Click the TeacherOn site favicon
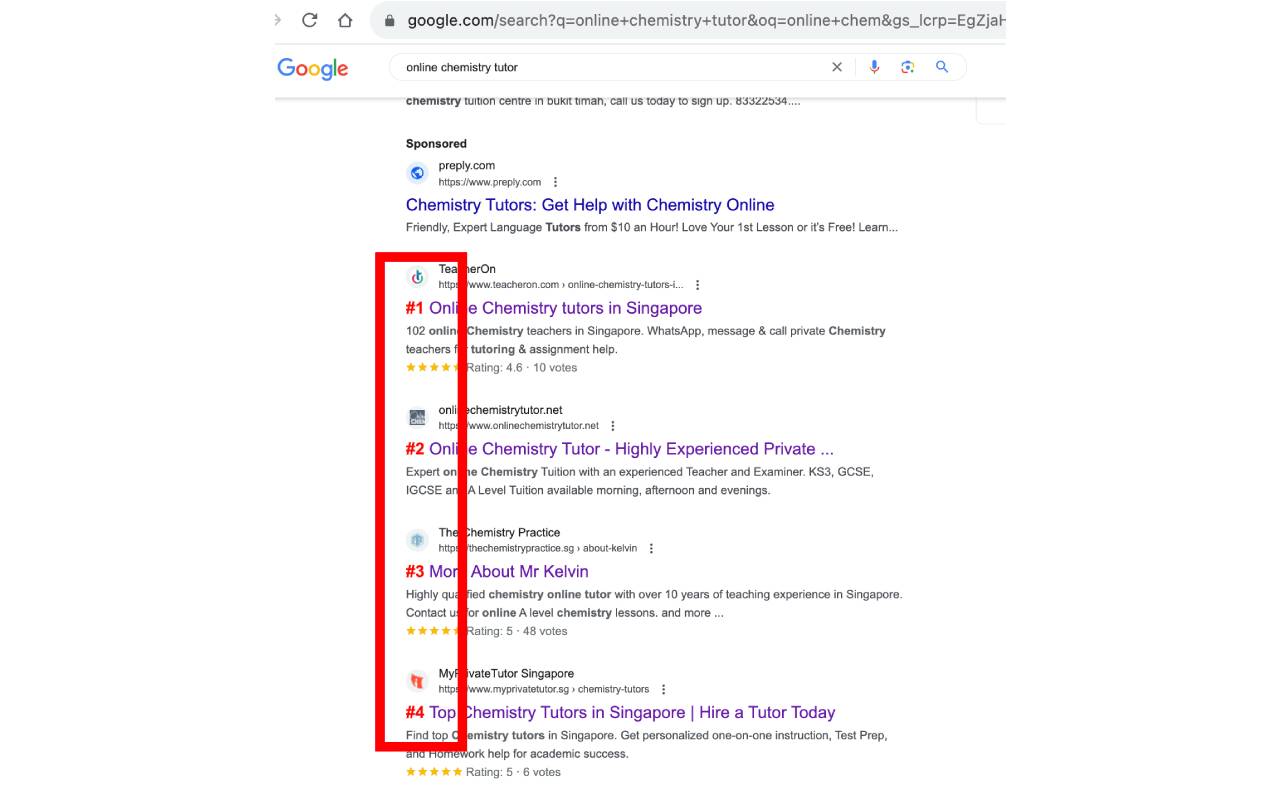Screen dimensions: 1280x800 (x=417, y=276)
